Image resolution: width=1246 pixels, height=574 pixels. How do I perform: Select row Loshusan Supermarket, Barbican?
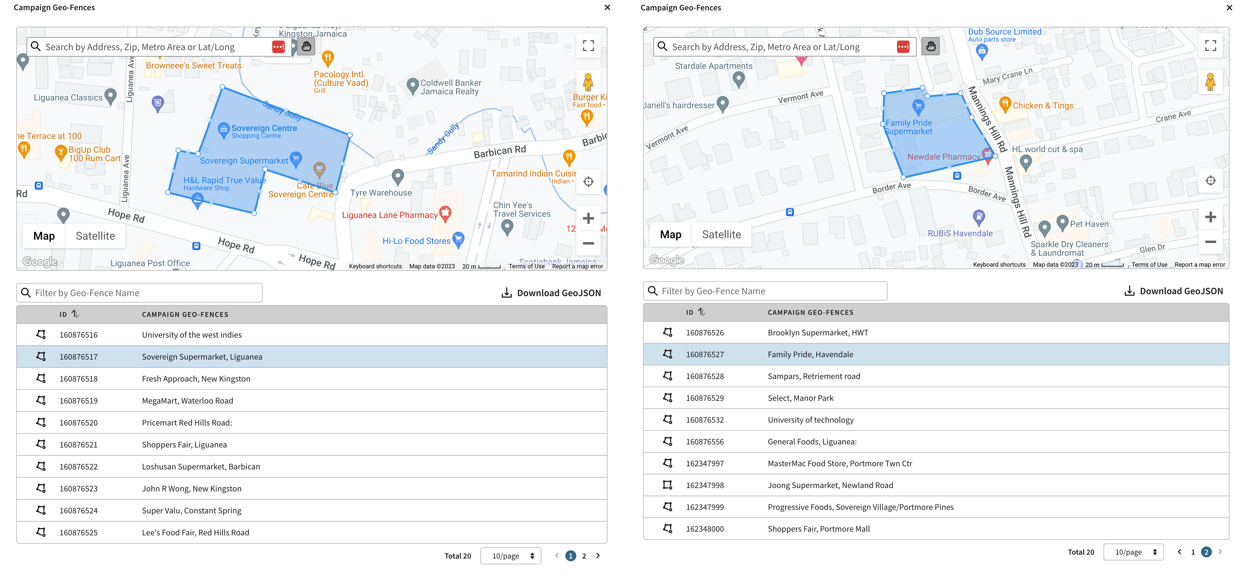point(312,467)
